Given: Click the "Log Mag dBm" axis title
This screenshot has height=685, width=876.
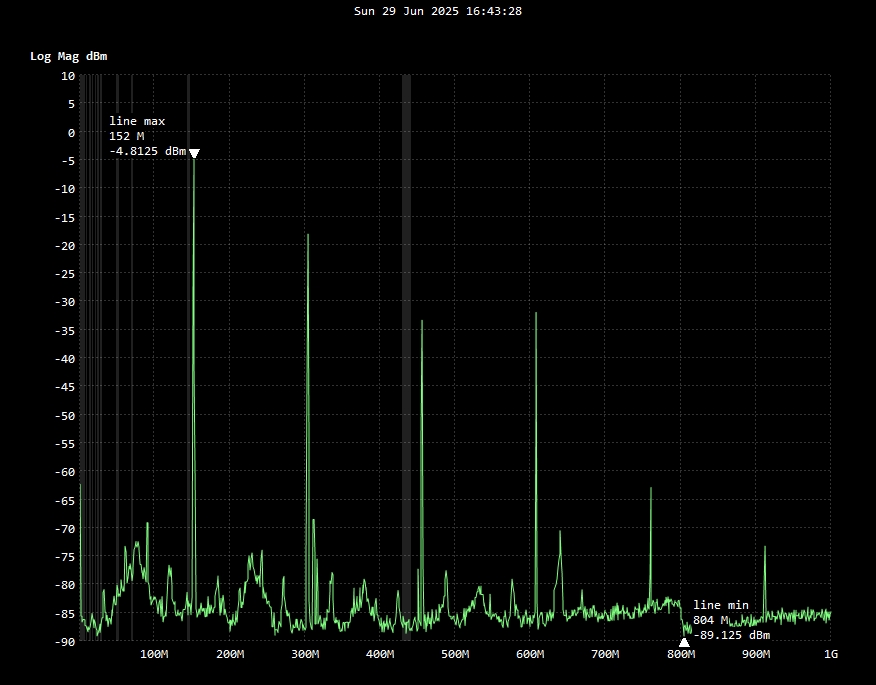Looking at the screenshot, I should coord(68,56).
